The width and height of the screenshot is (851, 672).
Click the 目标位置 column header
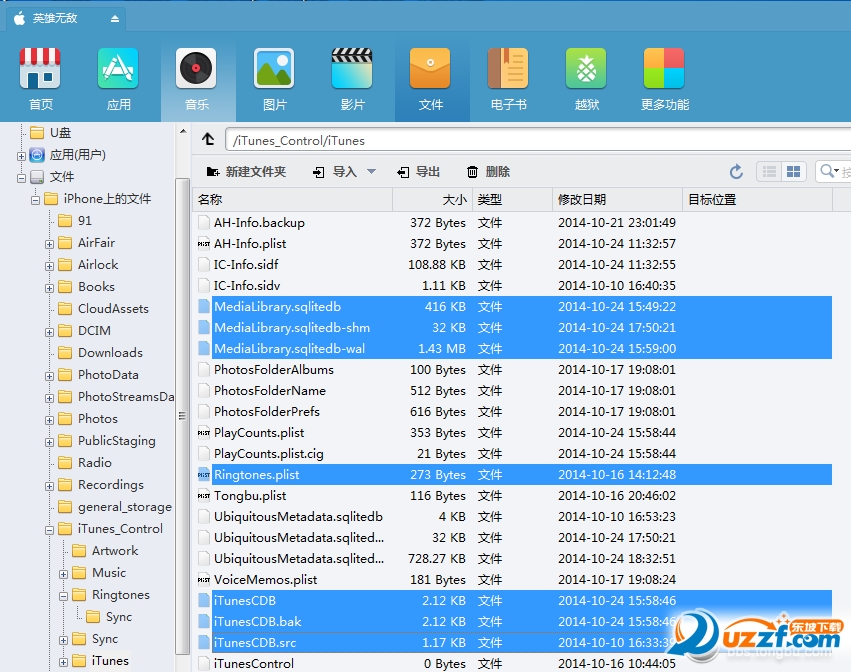[757, 200]
